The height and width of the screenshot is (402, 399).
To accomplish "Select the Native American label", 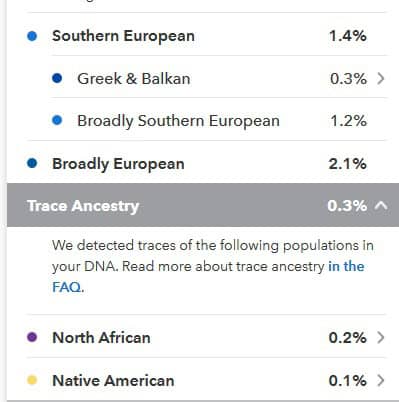I will coord(113,380).
